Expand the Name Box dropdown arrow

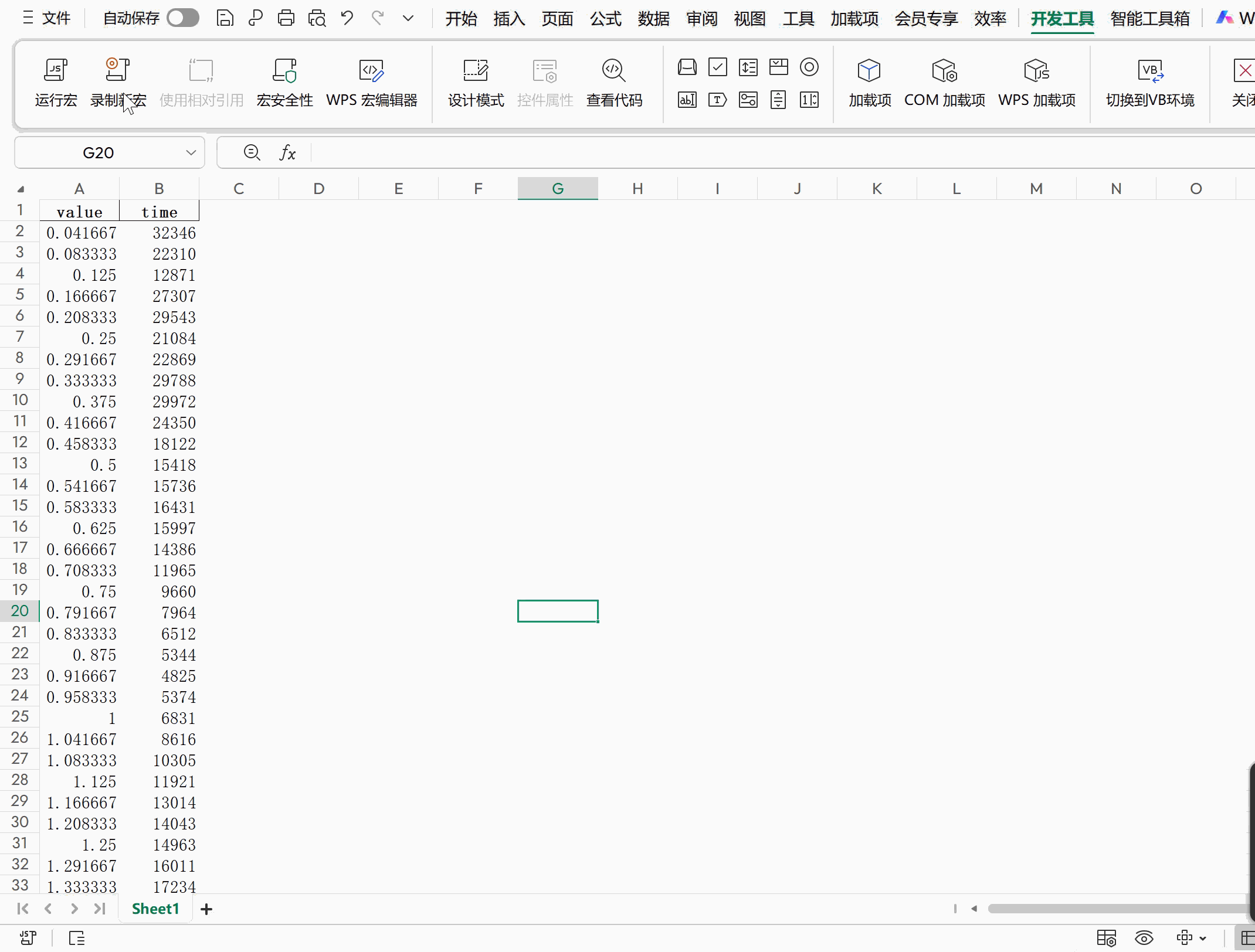pyautogui.click(x=191, y=153)
